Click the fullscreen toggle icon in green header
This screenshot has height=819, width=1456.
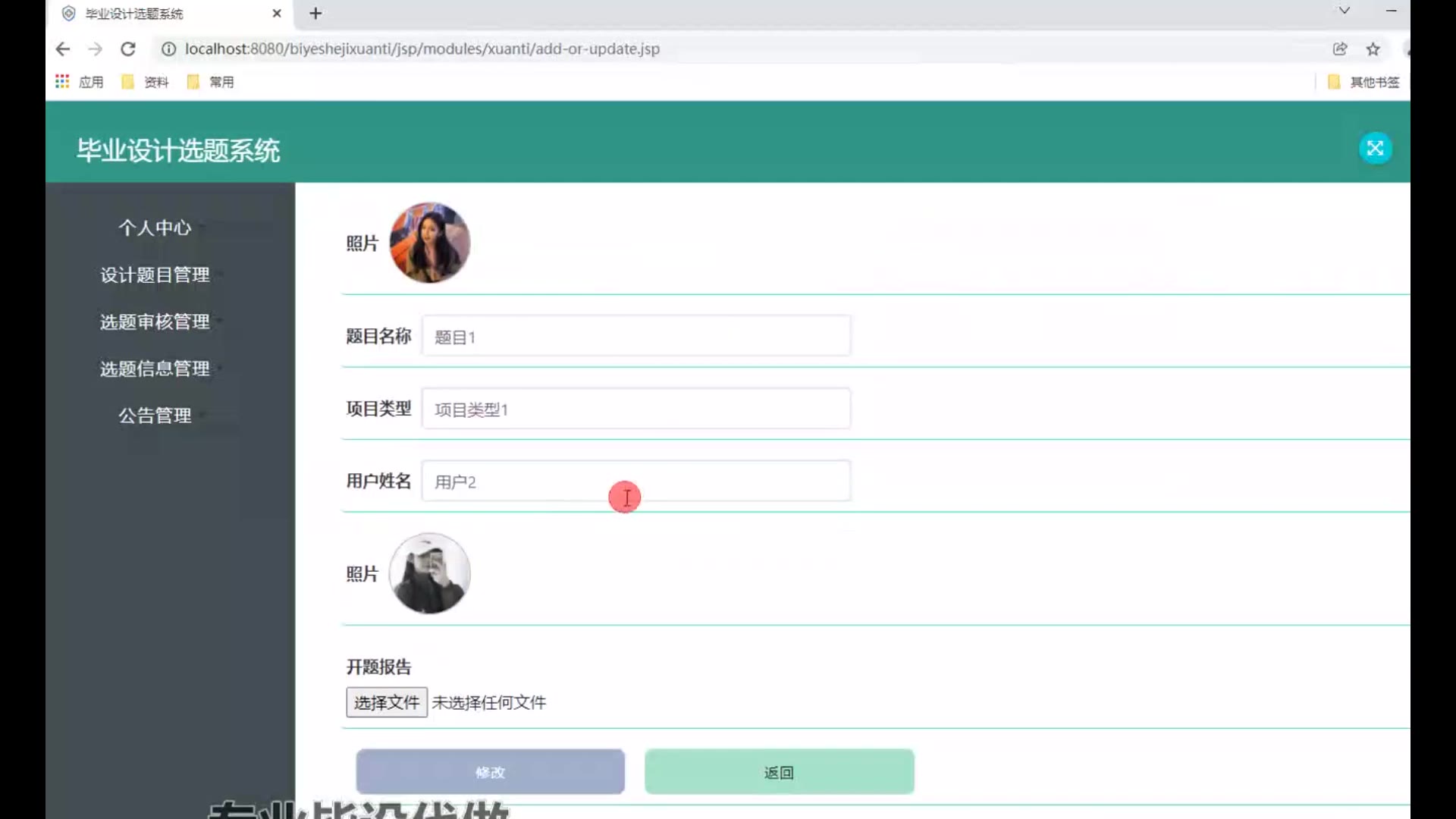click(x=1375, y=148)
